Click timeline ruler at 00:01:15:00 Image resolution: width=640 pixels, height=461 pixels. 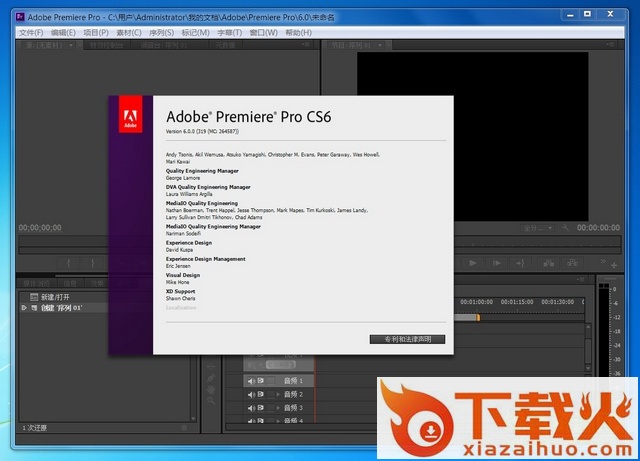click(517, 302)
